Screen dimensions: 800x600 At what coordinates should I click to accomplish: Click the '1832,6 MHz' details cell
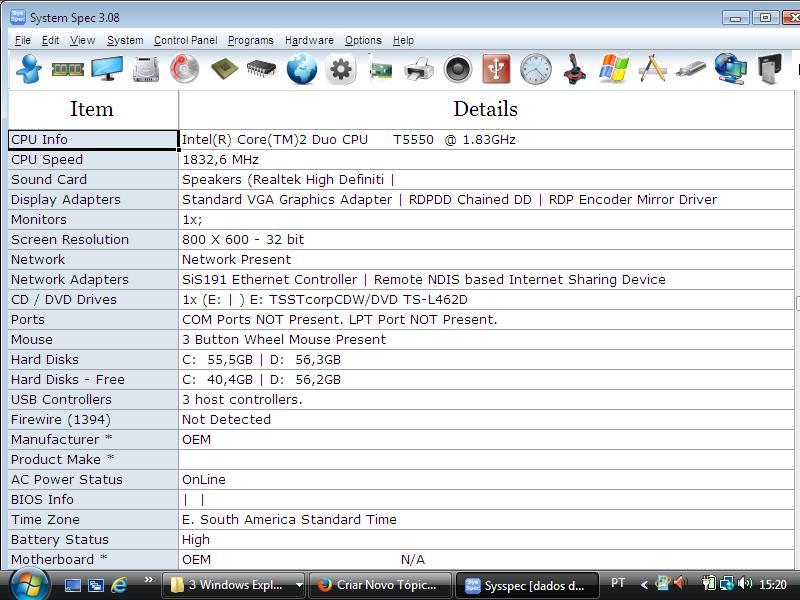click(x=486, y=160)
